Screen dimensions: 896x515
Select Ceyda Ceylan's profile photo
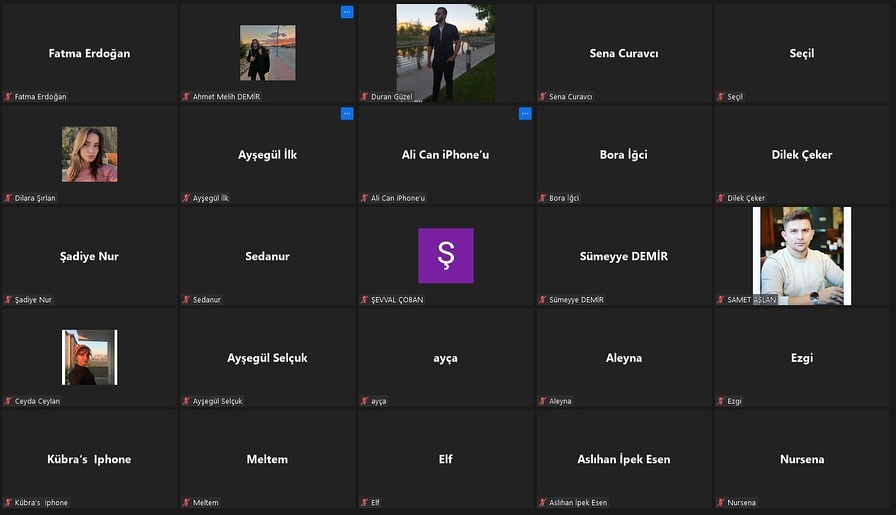point(89,357)
